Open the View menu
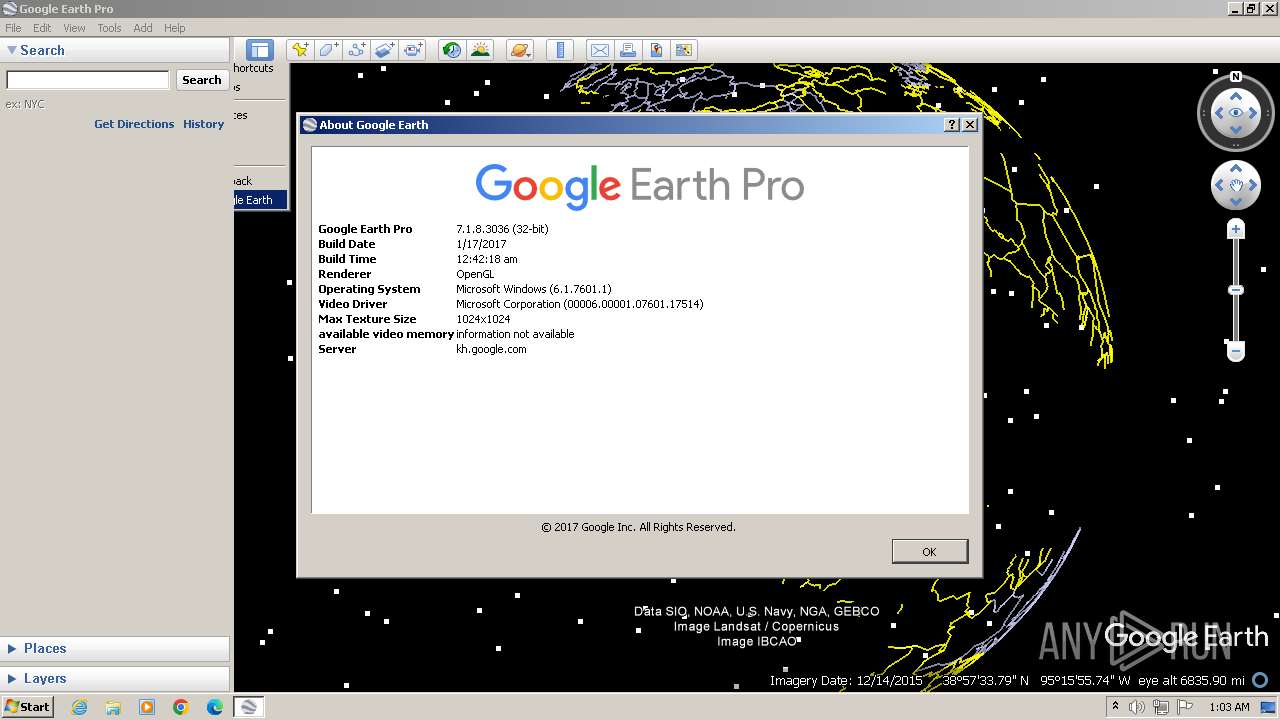Image resolution: width=1280 pixels, height=720 pixels. [x=74, y=28]
